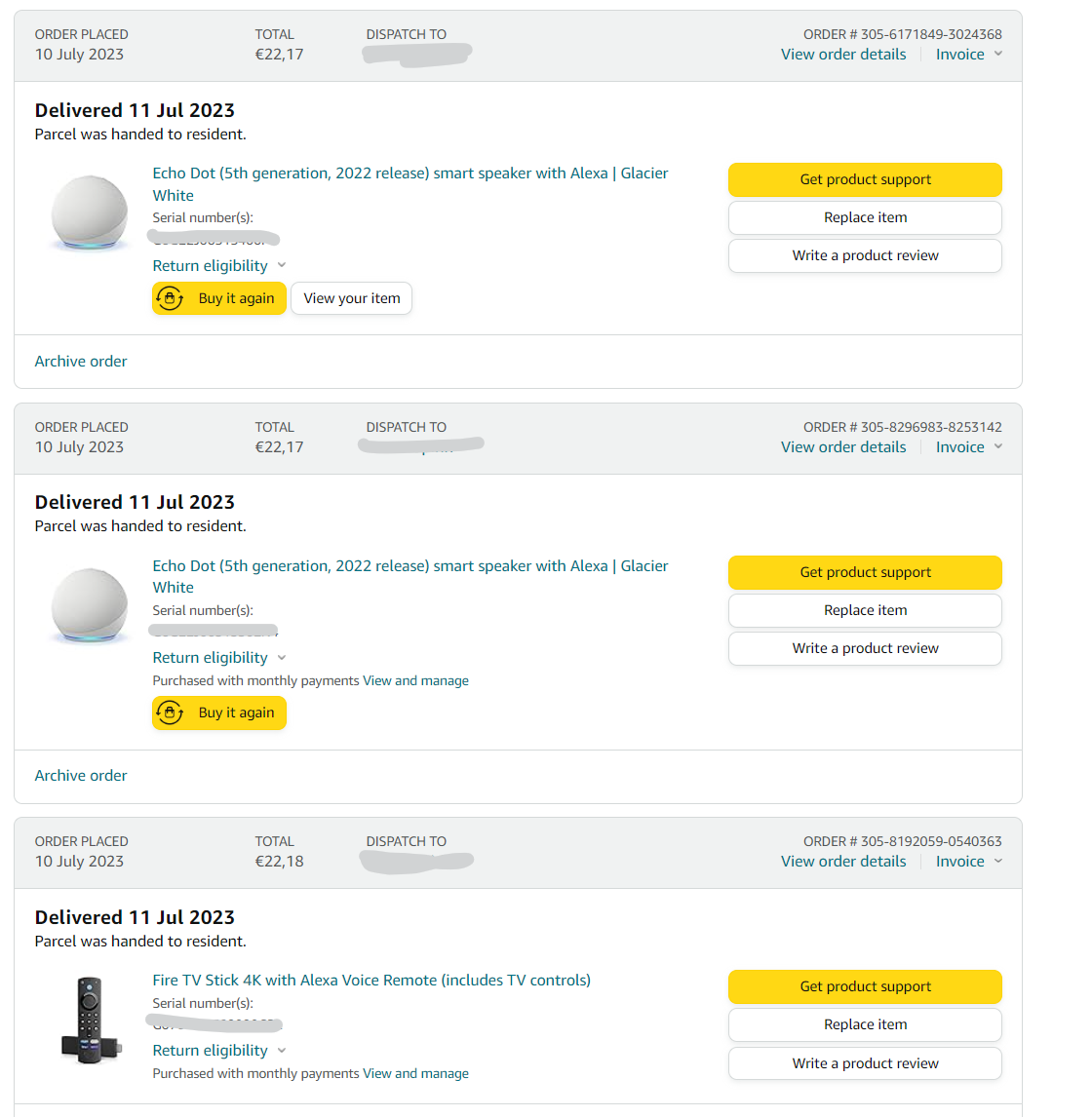This screenshot has width=1092, height=1117.
Task: Open Fire TV Stick 4K product title link
Action: [371, 981]
